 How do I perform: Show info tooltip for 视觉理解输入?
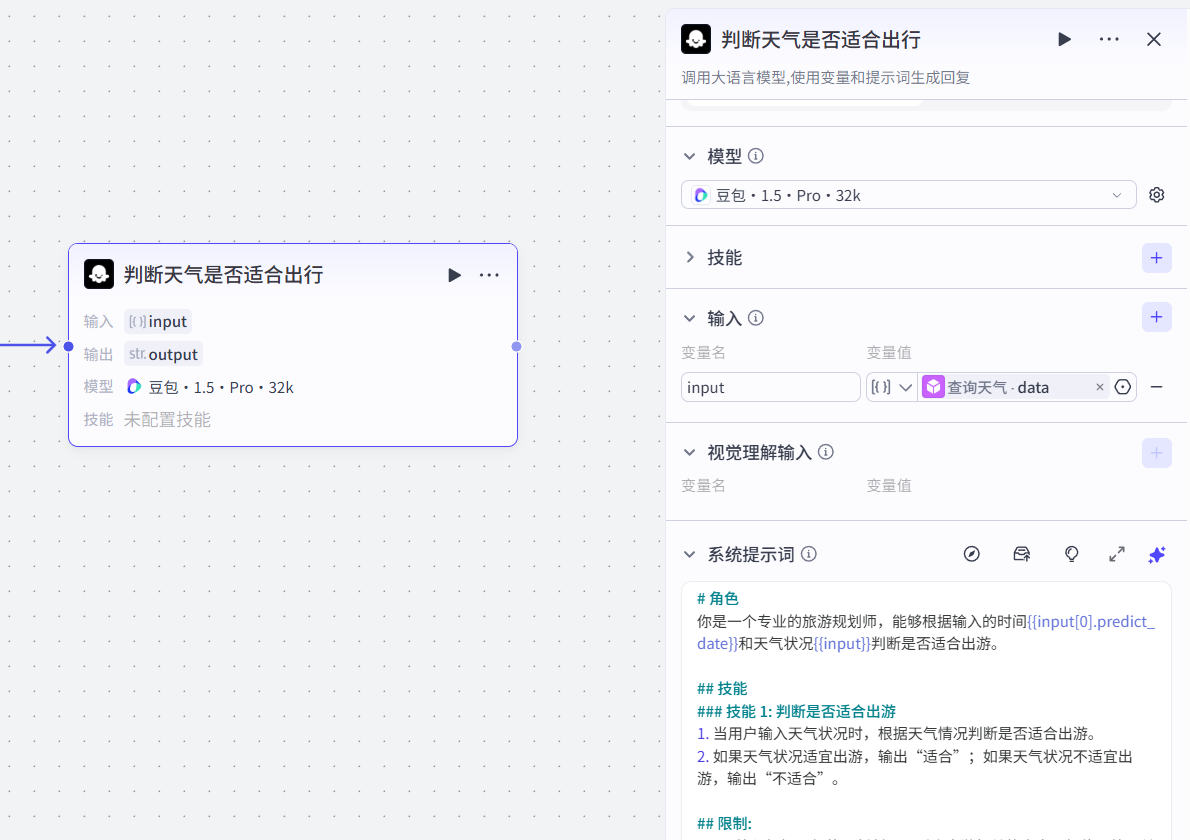826,452
